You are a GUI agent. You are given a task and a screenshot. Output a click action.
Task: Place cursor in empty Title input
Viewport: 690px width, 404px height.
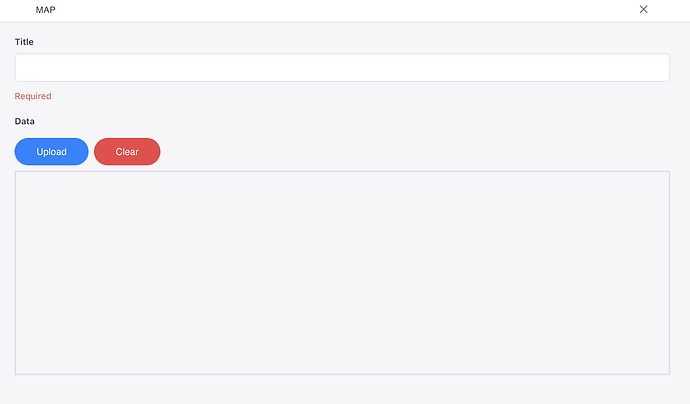[342, 67]
